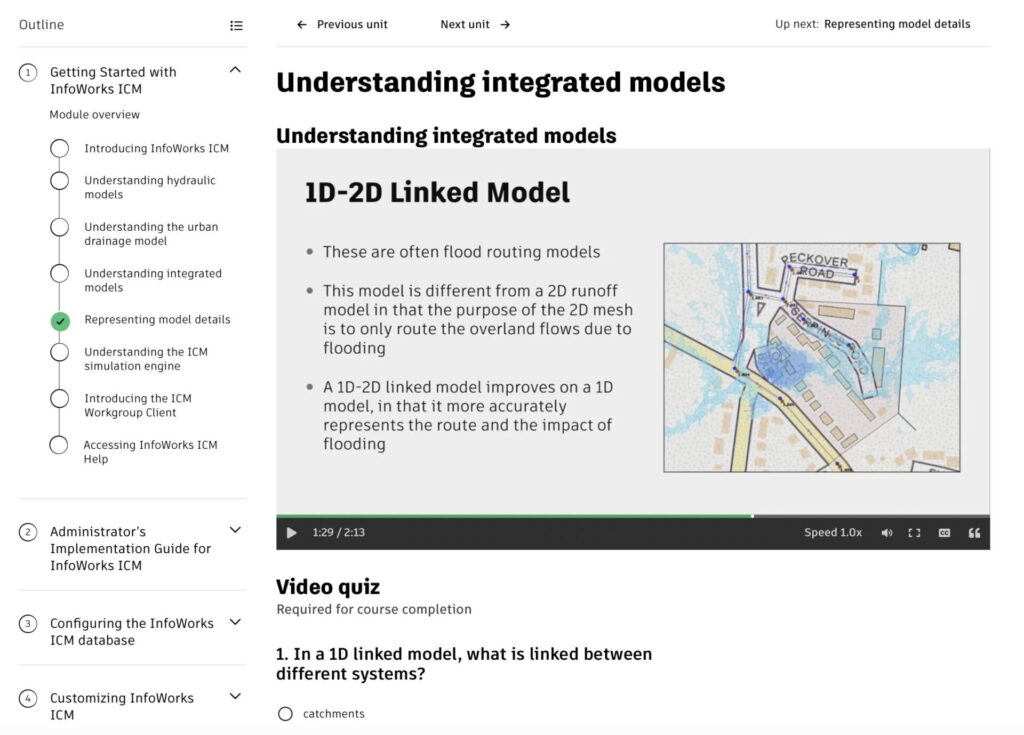Click the Understanding hydraulic models status circle
Screen dimensions: 1024x735
59,180
